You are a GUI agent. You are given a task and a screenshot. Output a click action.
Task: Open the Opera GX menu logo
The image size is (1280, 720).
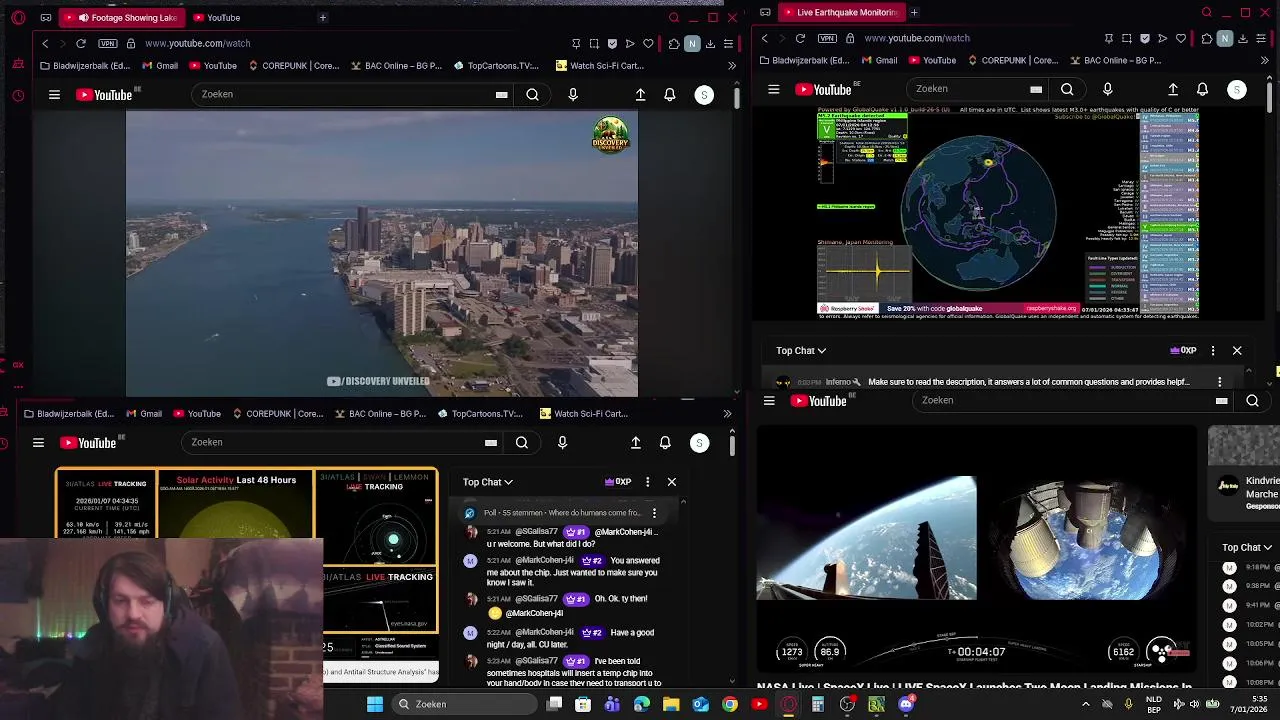tap(18, 17)
